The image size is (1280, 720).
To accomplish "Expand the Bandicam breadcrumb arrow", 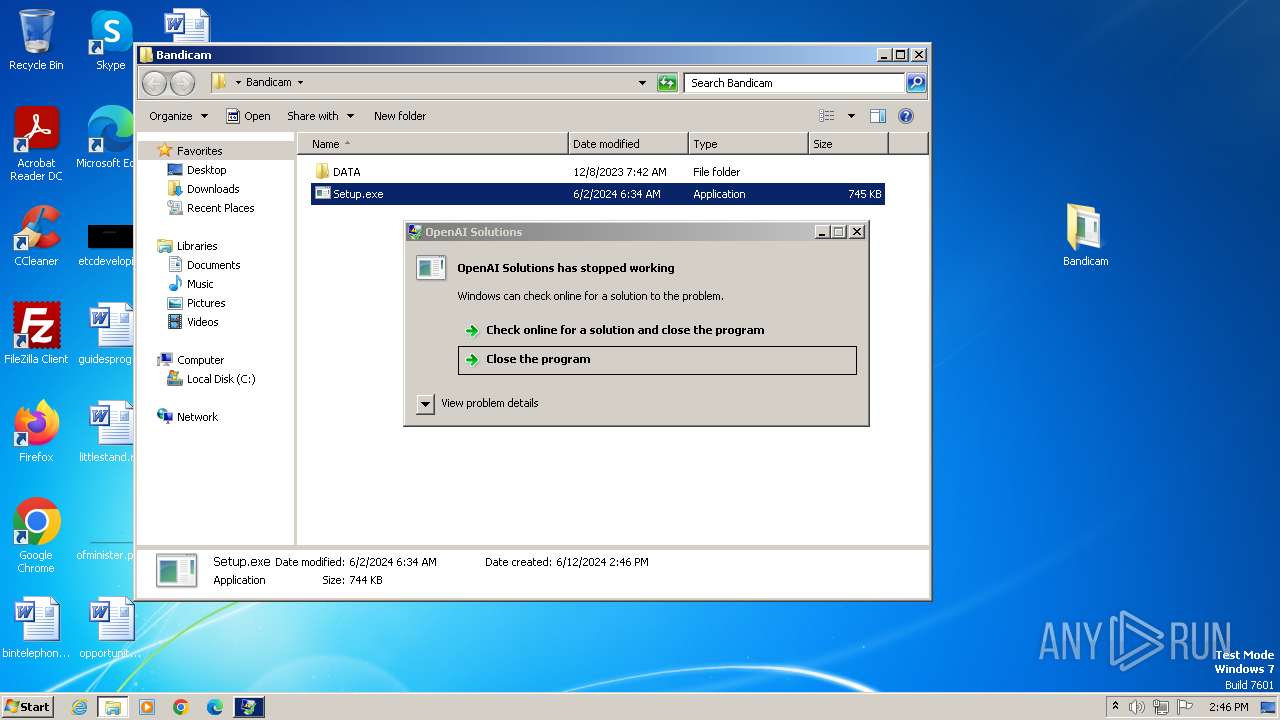I will (x=300, y=83).
